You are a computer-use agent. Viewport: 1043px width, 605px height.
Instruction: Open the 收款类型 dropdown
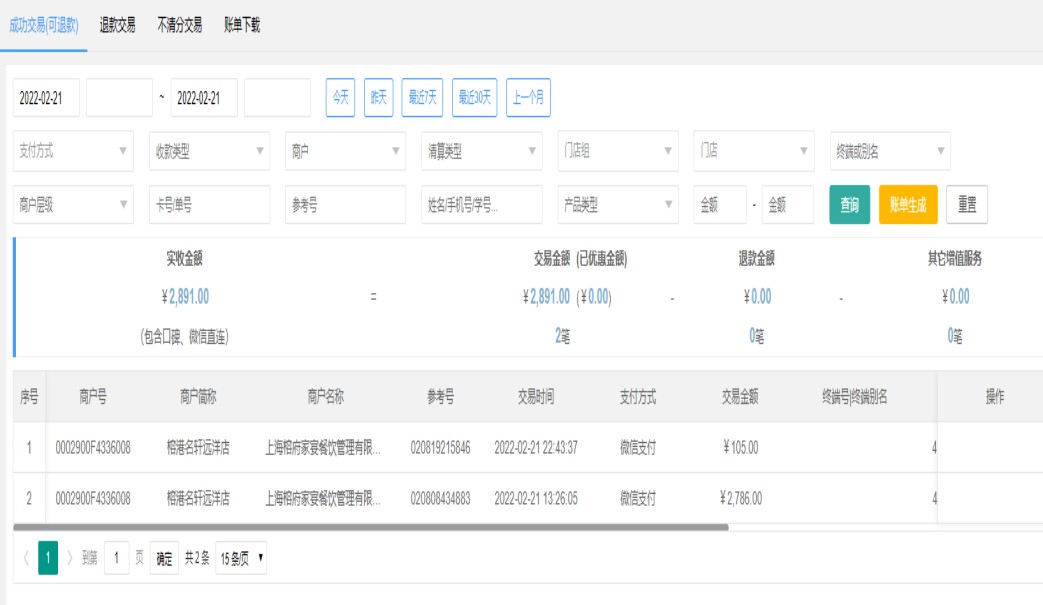tap(209, 151)
